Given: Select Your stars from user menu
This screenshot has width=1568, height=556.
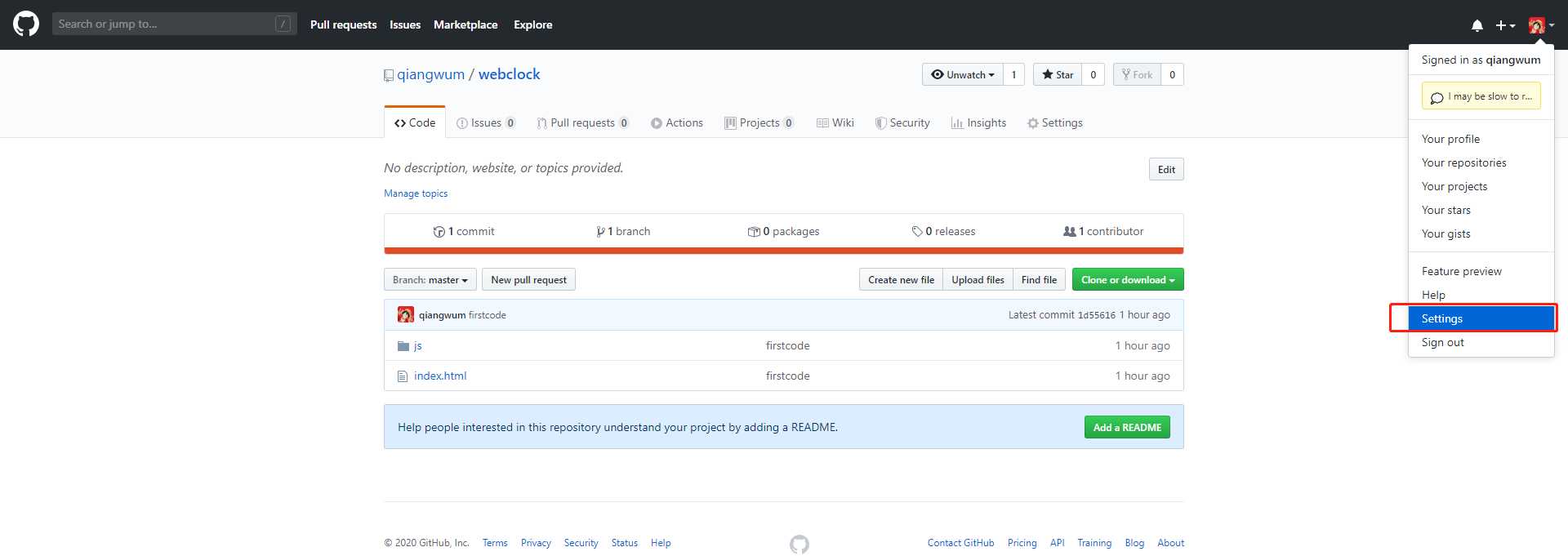Looking at the screenshot, I should [1481, 210].
